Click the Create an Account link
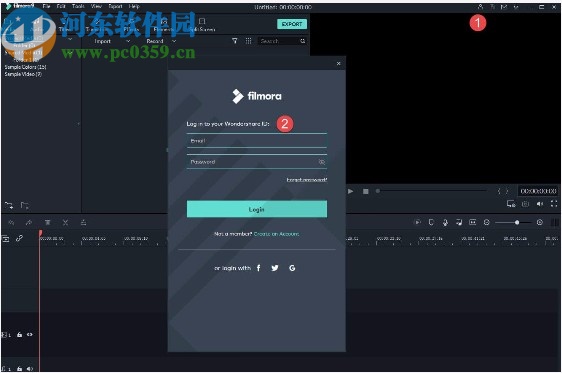The image size is (562, 373). (276, 234)
